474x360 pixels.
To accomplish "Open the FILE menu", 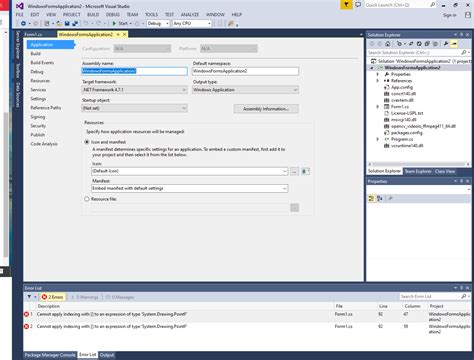I will pyautogui.click(x=20, y=15).
